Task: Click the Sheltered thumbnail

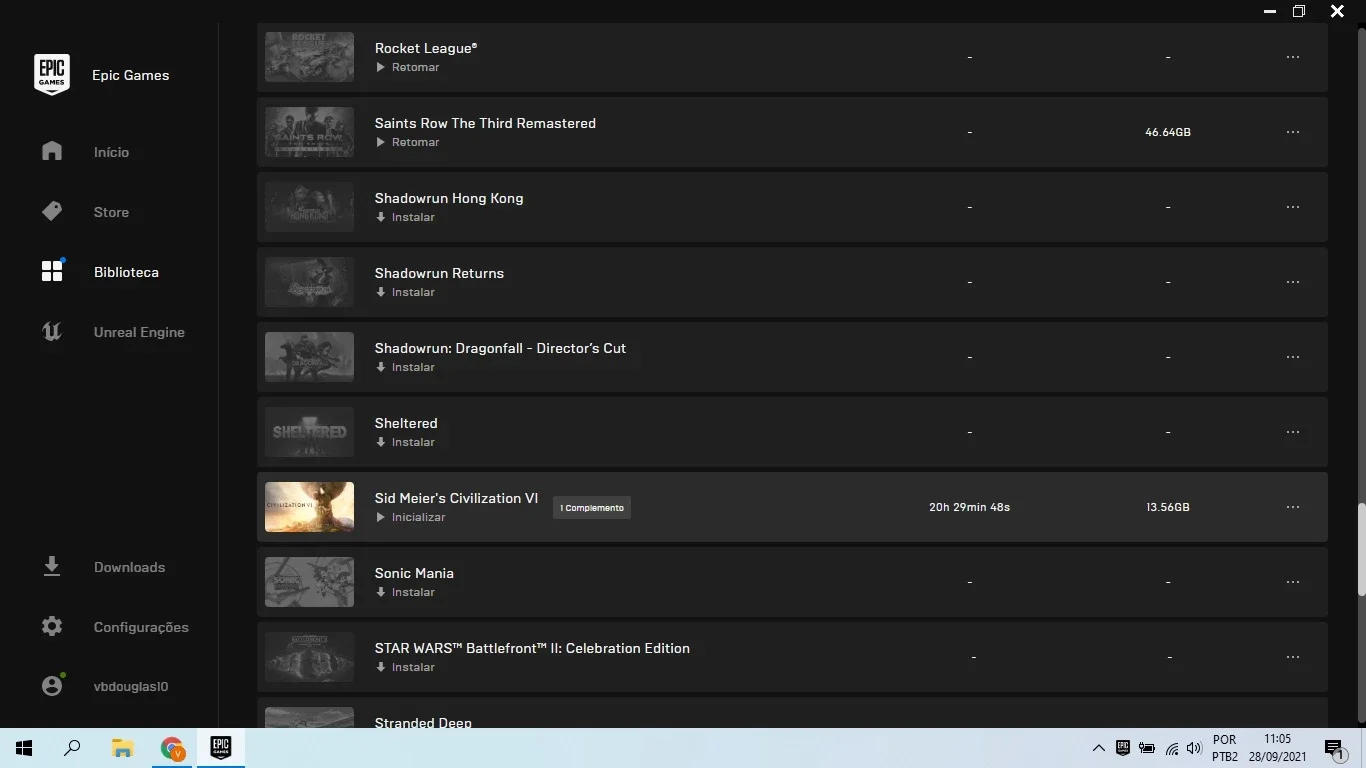Action: (x=309, y=432)
